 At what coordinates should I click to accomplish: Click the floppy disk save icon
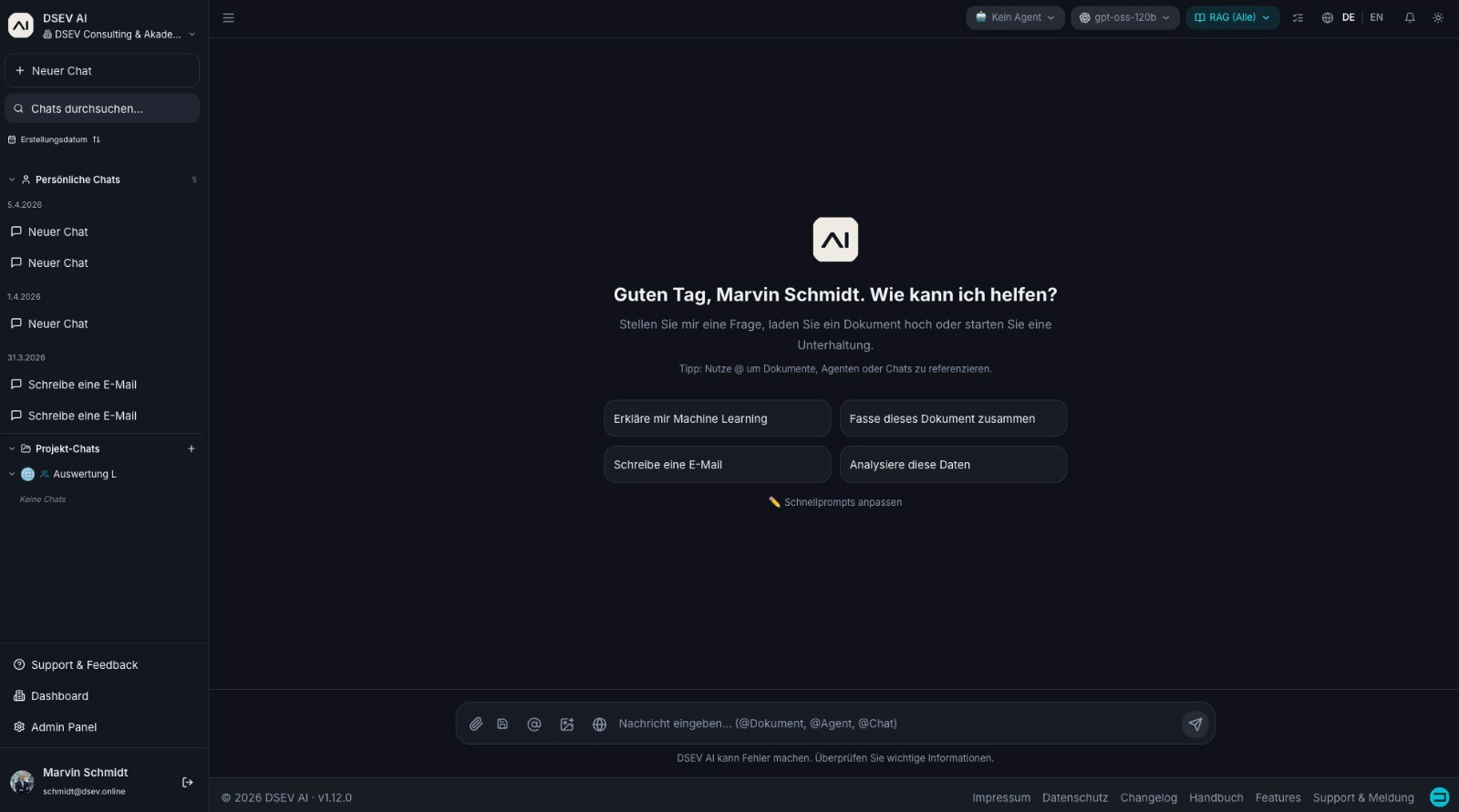click(502, 724)
